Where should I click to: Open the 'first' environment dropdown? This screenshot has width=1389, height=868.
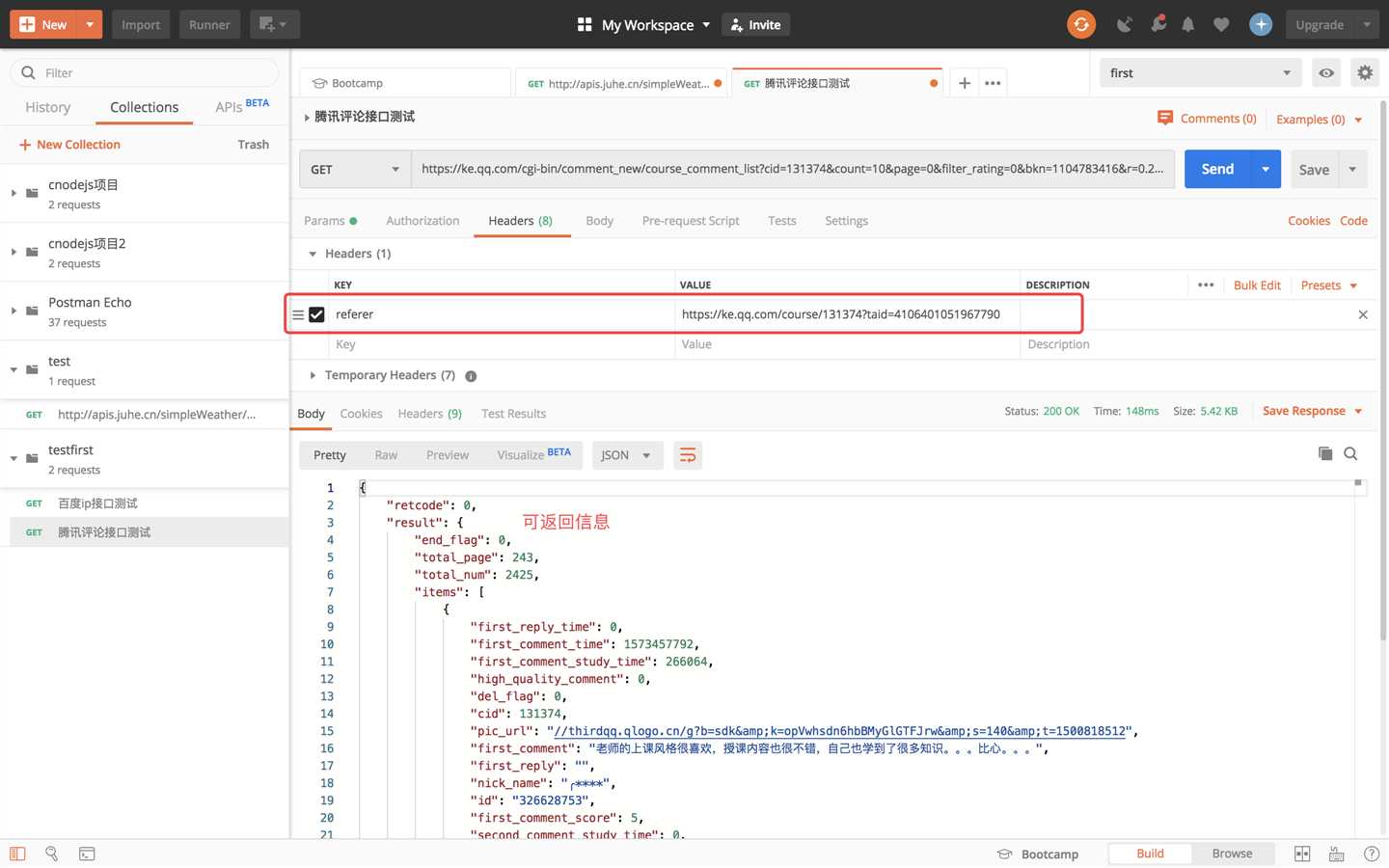click(x=1200, y=72)
